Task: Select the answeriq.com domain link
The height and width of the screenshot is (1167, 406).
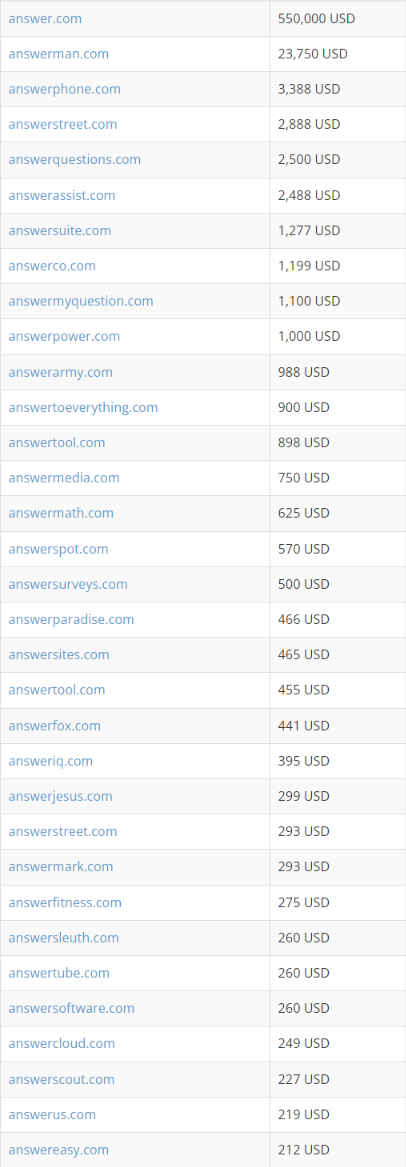Action: tap(51, 761)
